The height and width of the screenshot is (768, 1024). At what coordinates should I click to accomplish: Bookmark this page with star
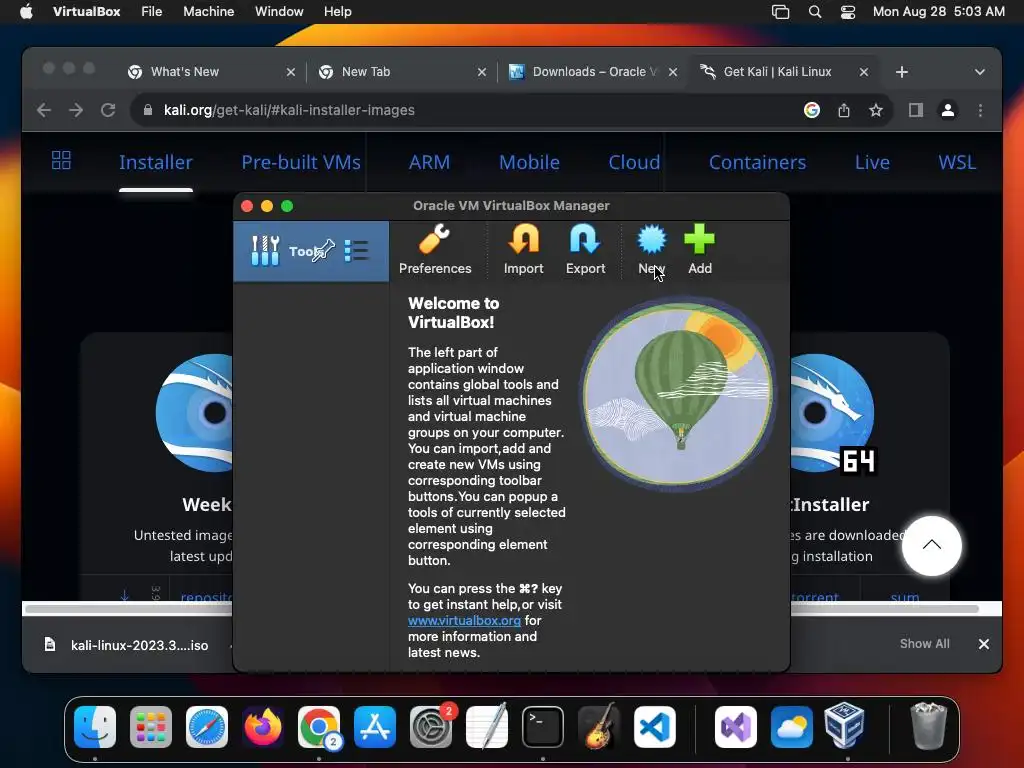pos(876,110)
